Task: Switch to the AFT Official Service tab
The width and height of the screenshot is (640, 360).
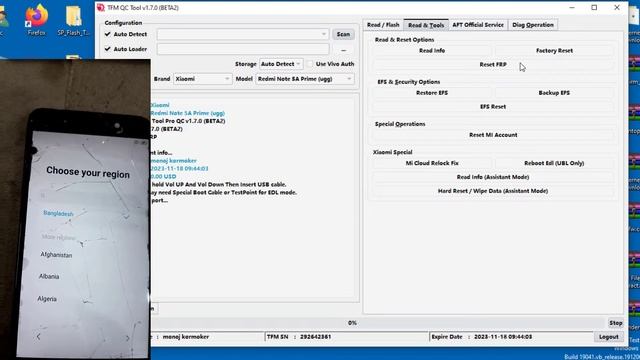Action: 478,25
